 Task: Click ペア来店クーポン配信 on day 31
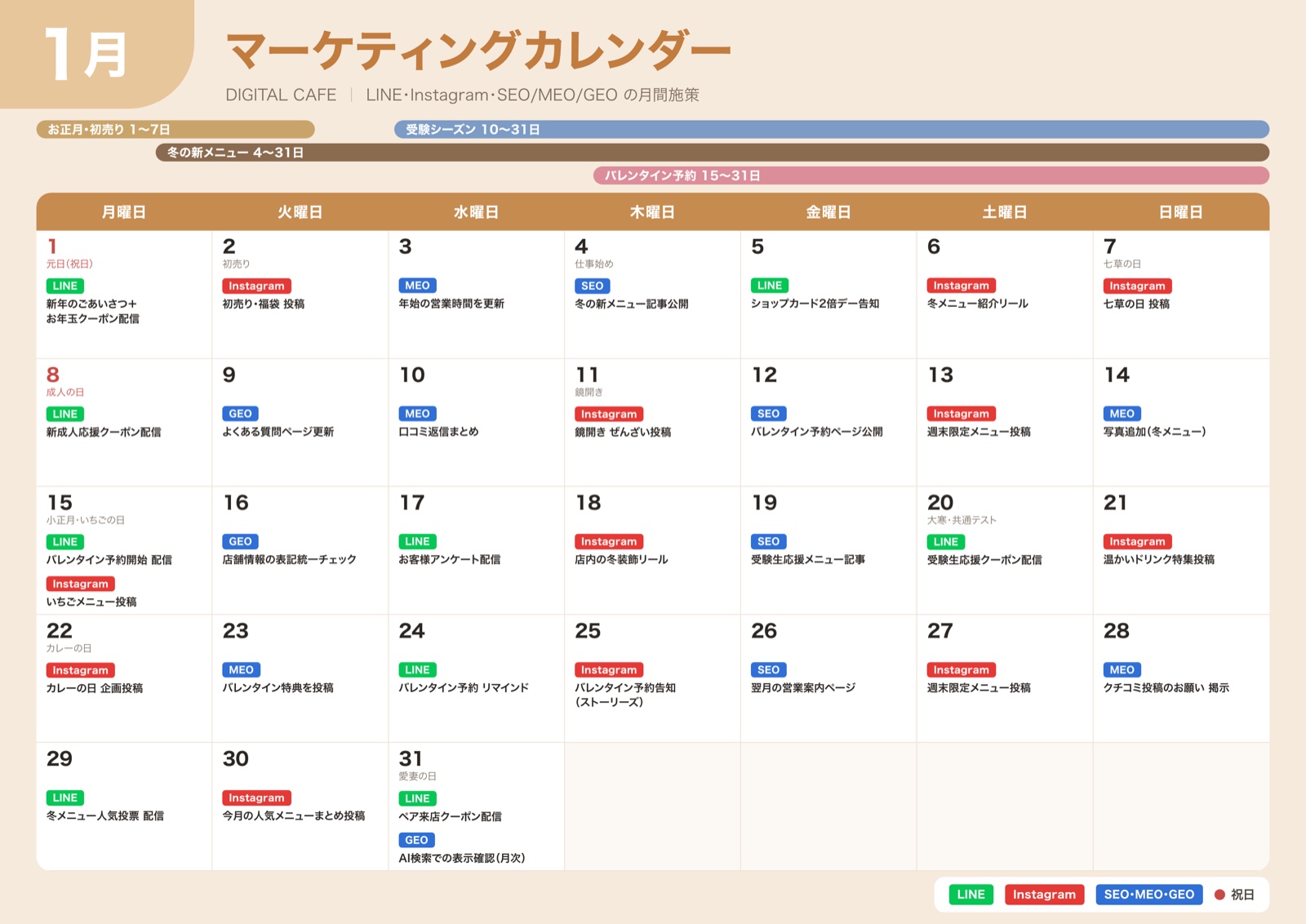coord(450,817)
